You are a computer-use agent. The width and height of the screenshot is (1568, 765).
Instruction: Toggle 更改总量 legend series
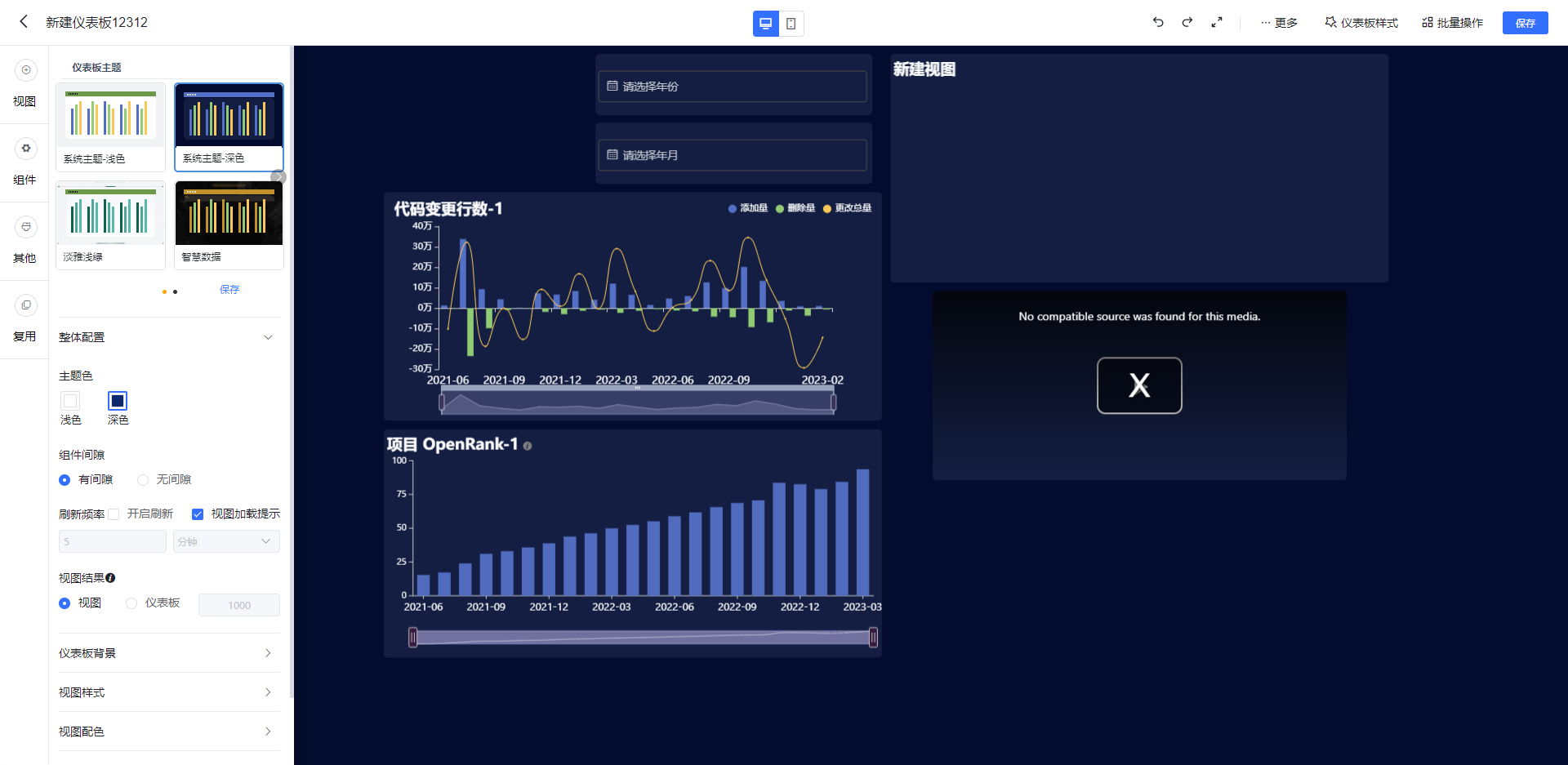coord(848,208)
